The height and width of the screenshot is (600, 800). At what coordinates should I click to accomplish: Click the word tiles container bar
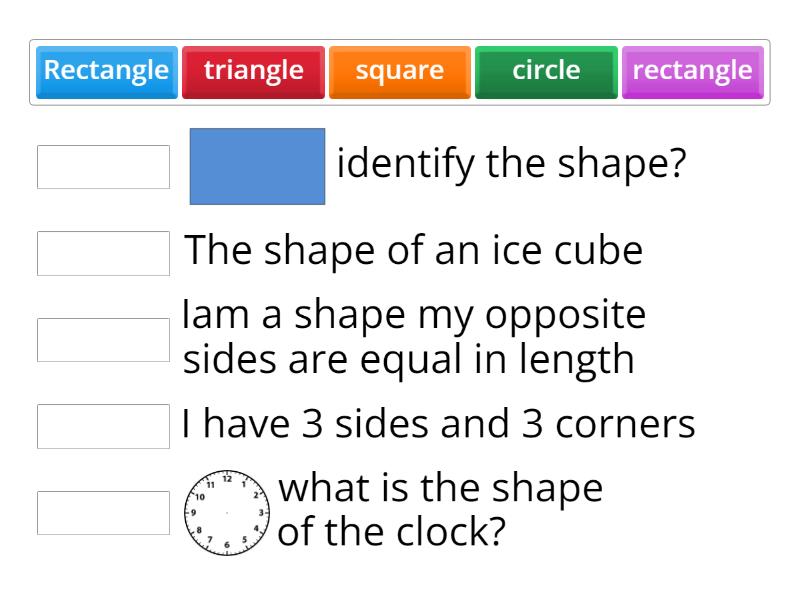[400, 70]
